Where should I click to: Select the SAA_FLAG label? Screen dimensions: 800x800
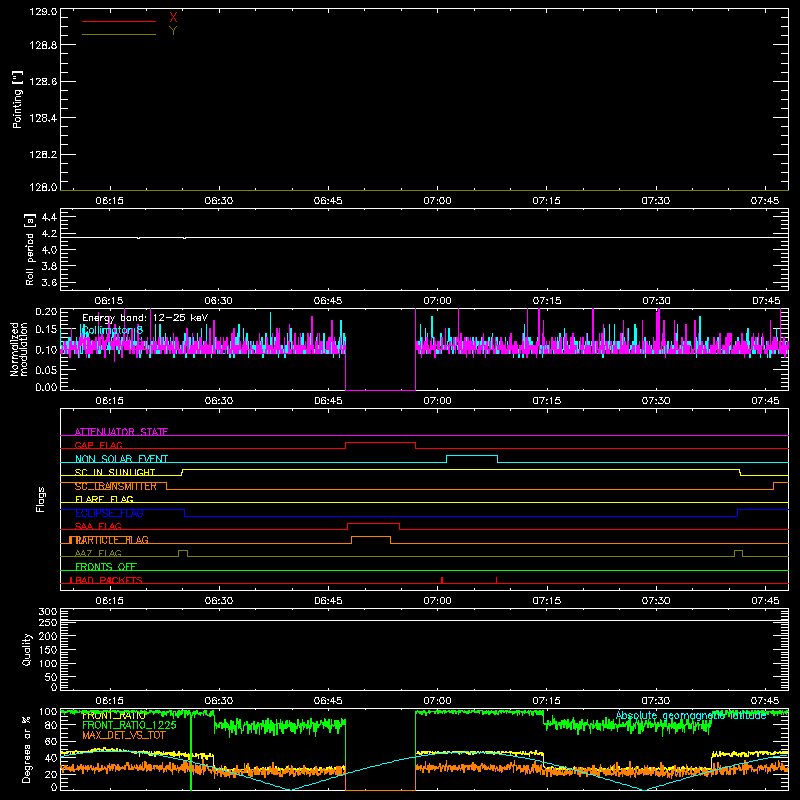pyautogui.click(x=98, y=527)
